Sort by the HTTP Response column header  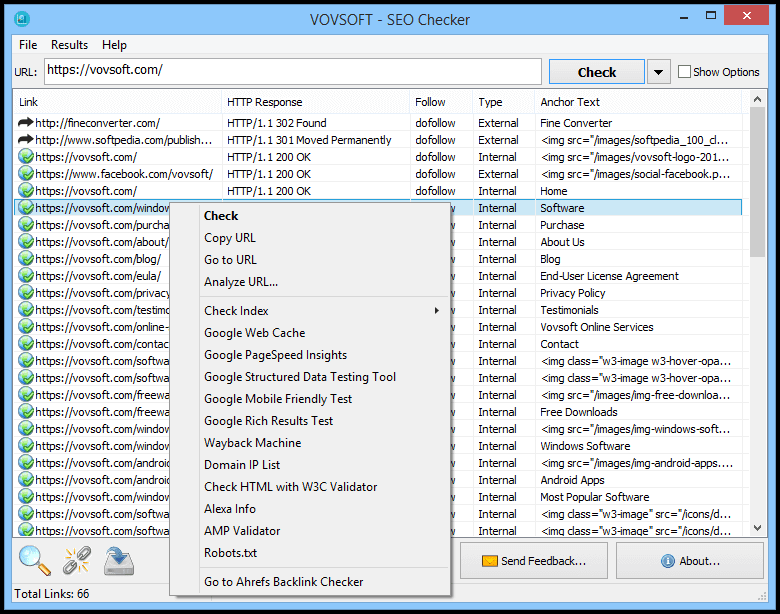point(316,102)
